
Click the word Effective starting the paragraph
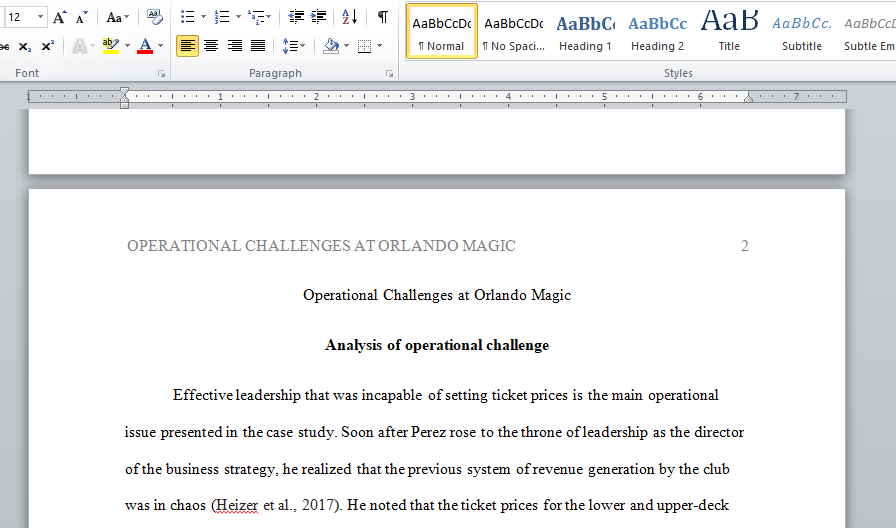(202, 395)
